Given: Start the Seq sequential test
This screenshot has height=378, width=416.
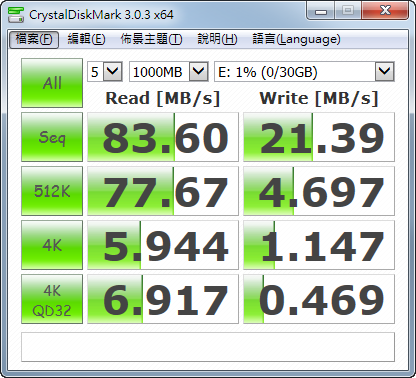Looking at the screenshot, I should point(52,137).
